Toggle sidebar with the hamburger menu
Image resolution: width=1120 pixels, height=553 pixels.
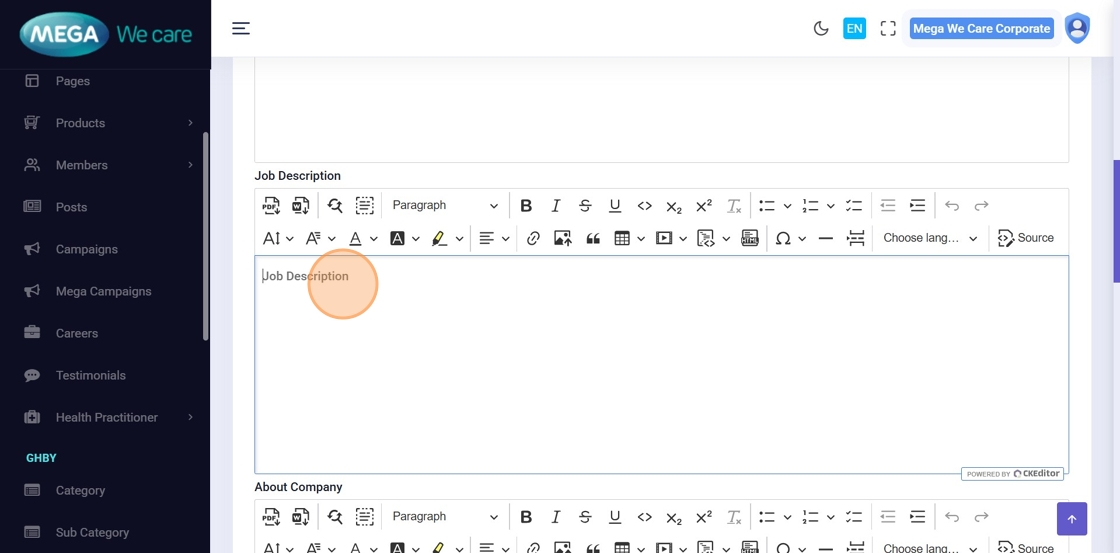241,29
